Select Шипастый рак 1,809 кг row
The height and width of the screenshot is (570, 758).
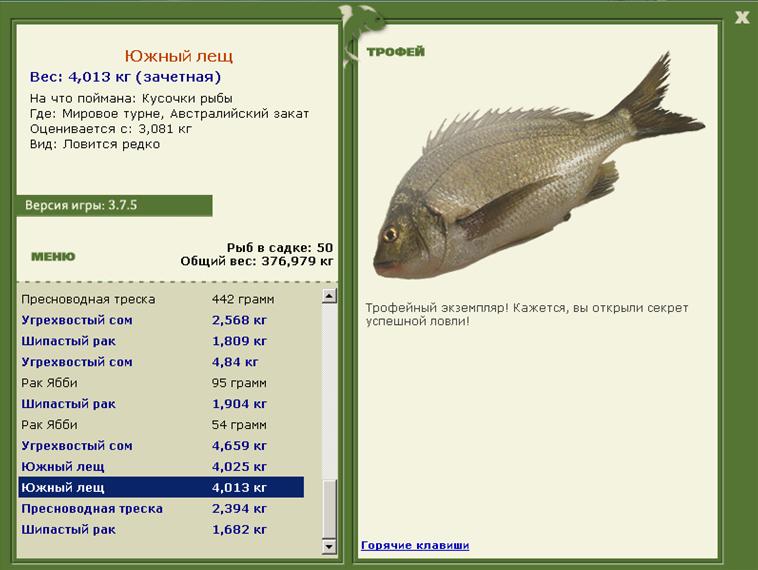(161, 341)
